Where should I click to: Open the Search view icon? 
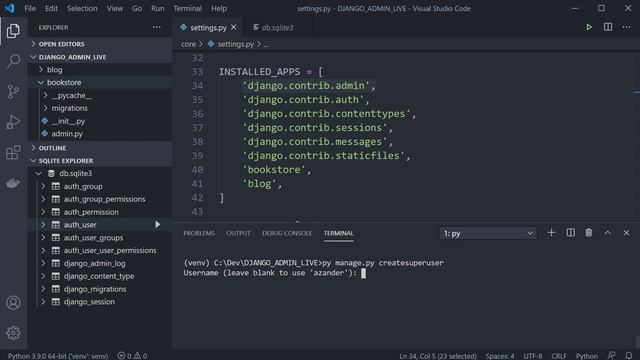[13, 61]
